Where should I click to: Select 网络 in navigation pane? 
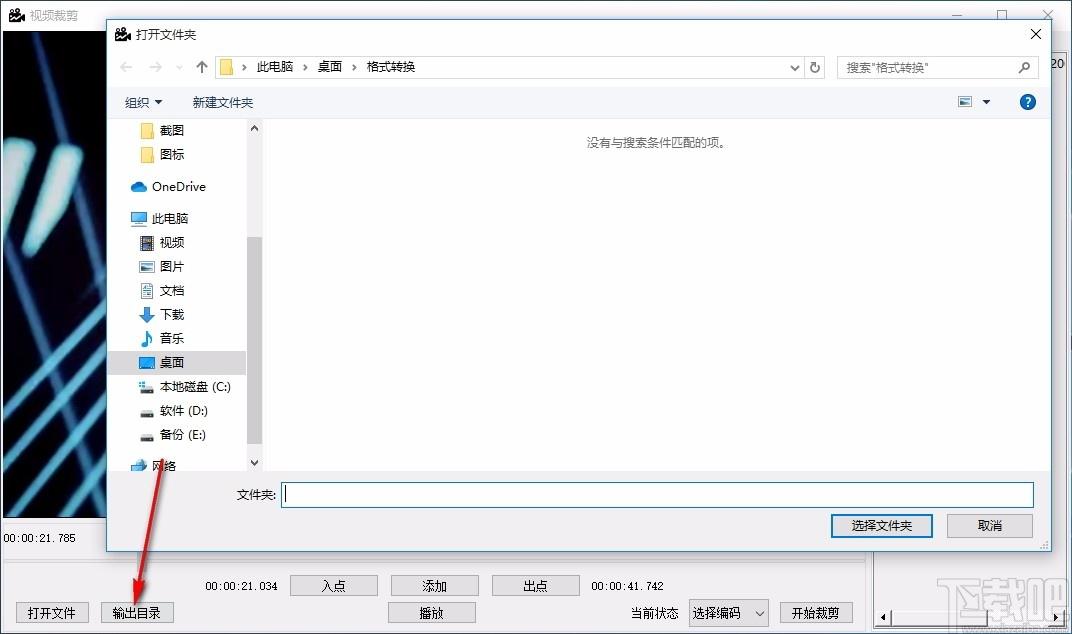163,465
